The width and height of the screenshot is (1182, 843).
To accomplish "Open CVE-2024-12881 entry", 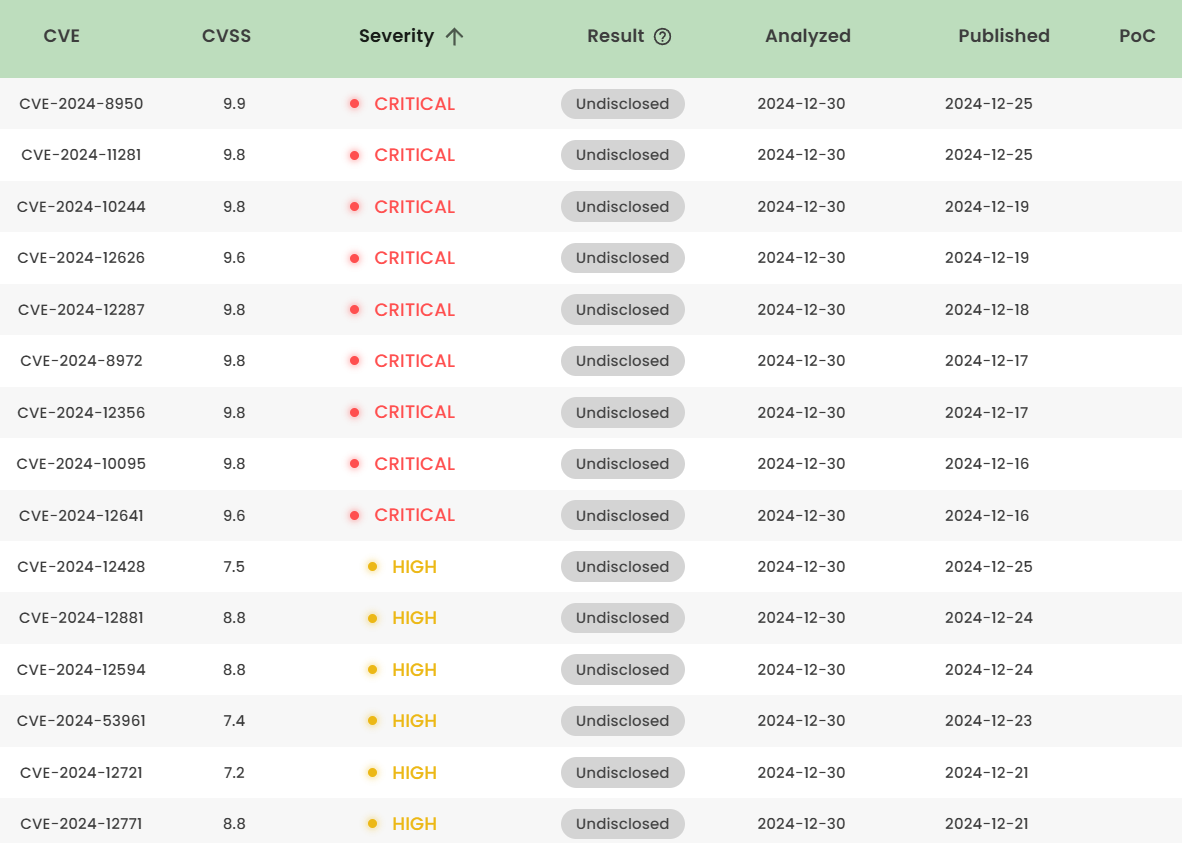I will (81, 618).
